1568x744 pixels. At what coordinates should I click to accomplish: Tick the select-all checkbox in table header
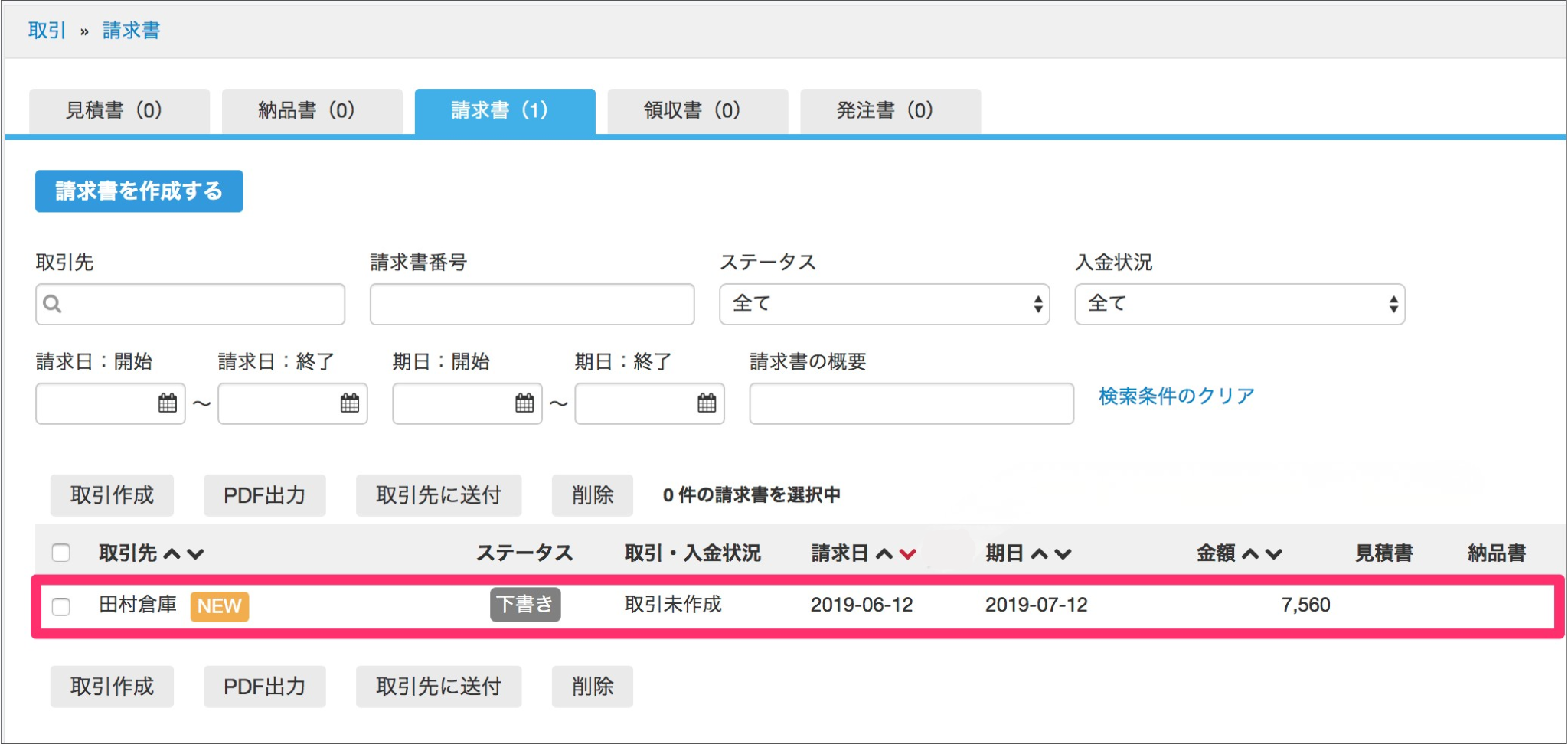(x=60, y=553)
